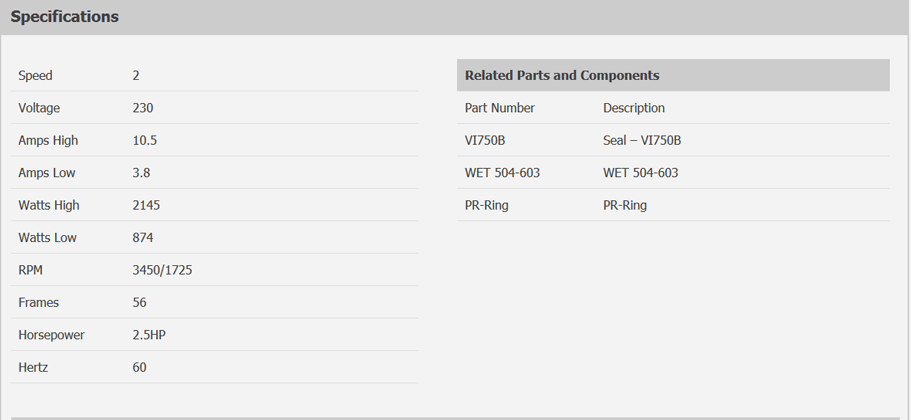
Task: Select the Speed value 2
Action: click(136, 76)
